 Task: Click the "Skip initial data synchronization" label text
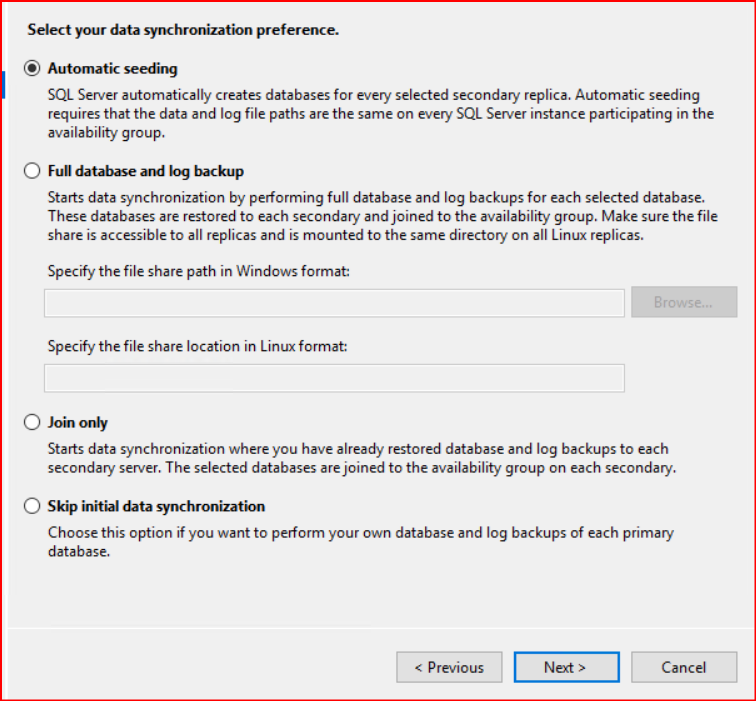pos(156,507)
